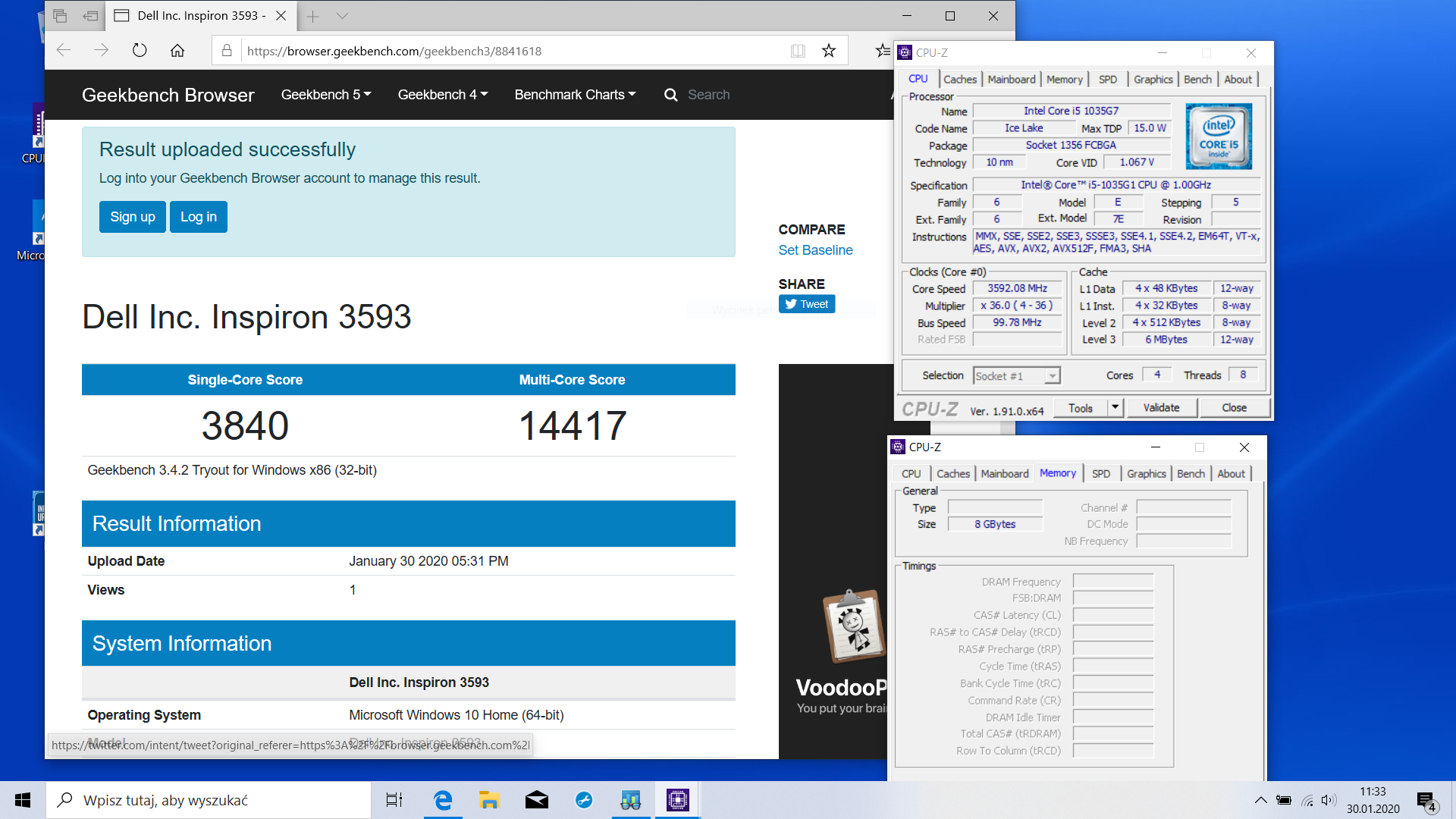
Task: Click the Geekbench search magnifier icon
Action: click(671, 95)
